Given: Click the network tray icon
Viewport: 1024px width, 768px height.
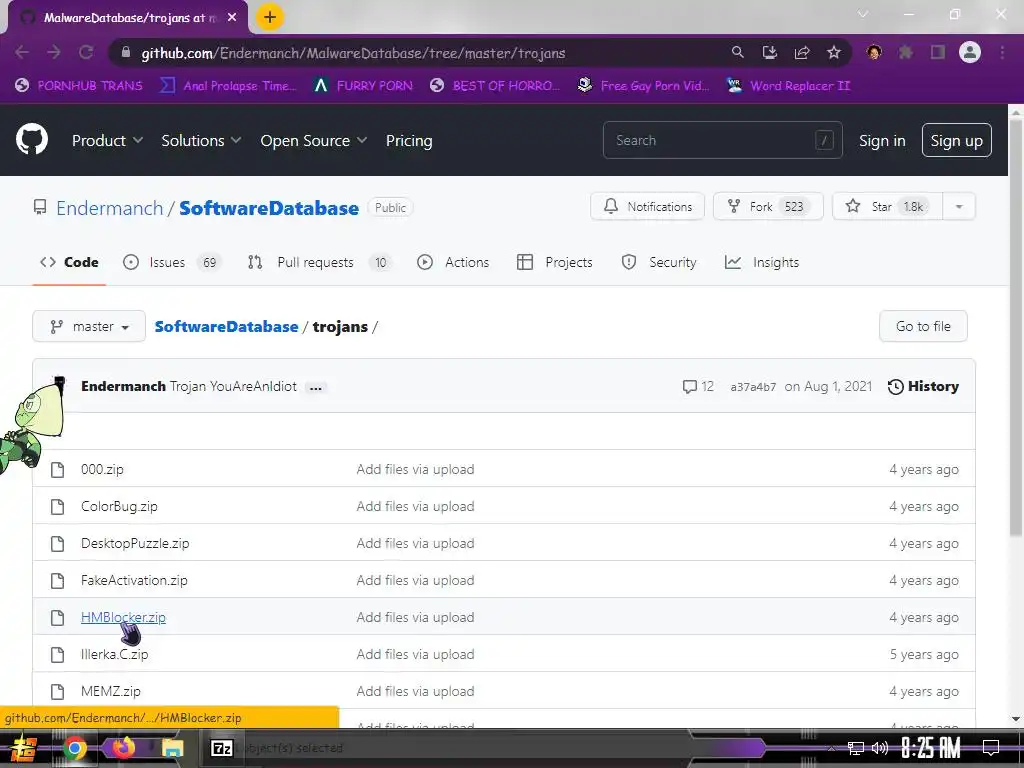Looking at the screenshot, I should 856,748.
